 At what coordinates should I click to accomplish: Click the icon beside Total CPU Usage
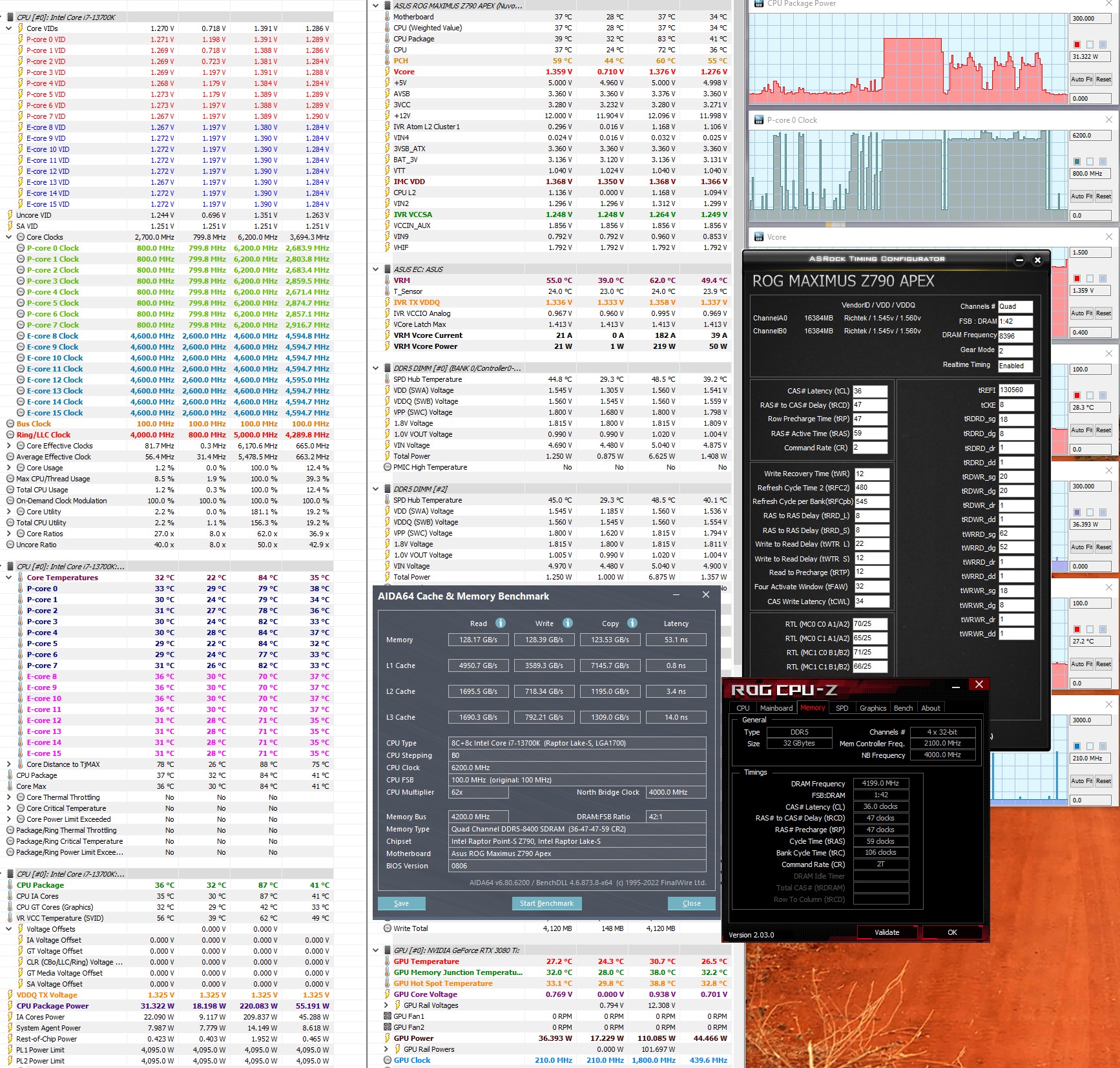click(x=10, y=490)
